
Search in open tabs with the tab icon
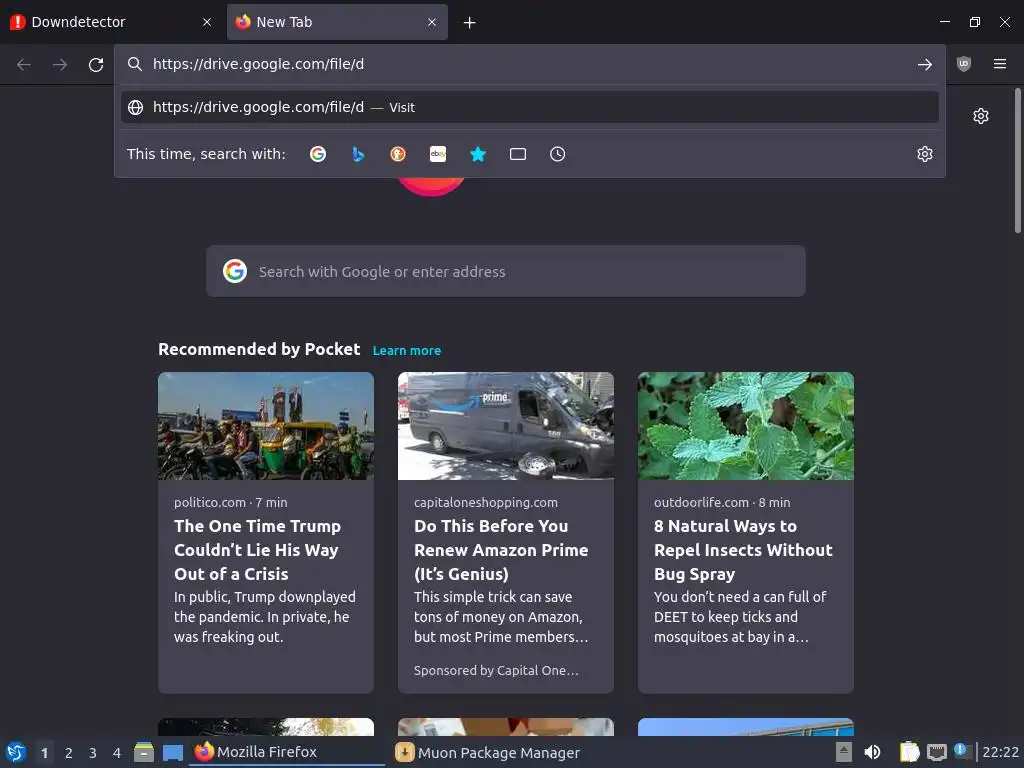[518, 154]
